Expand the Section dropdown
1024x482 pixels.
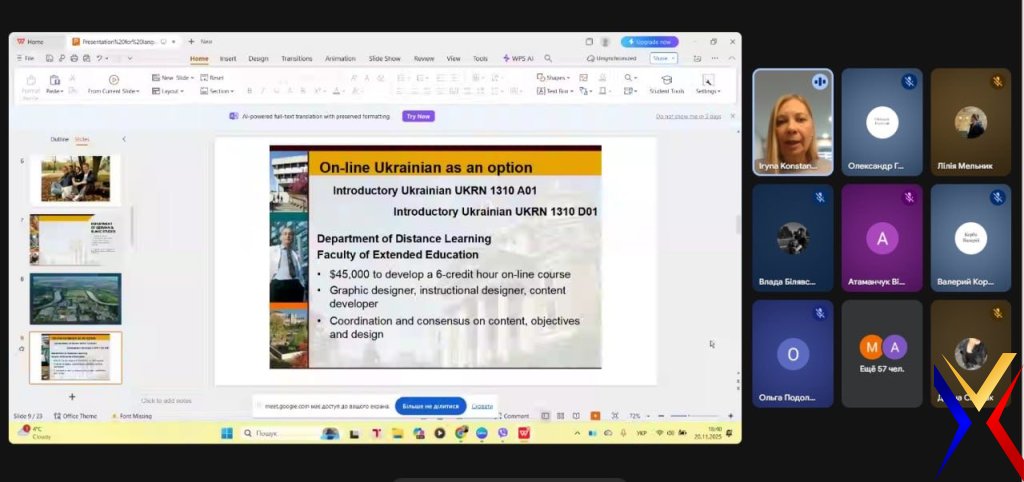point(216,91)
